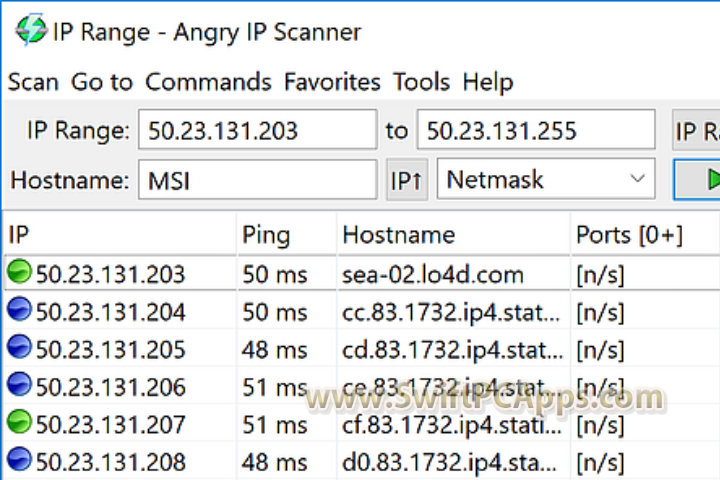Screen dimensions: 720x480
Task: Select row with IP 50.23.131.208
Action: click(362, 461)
